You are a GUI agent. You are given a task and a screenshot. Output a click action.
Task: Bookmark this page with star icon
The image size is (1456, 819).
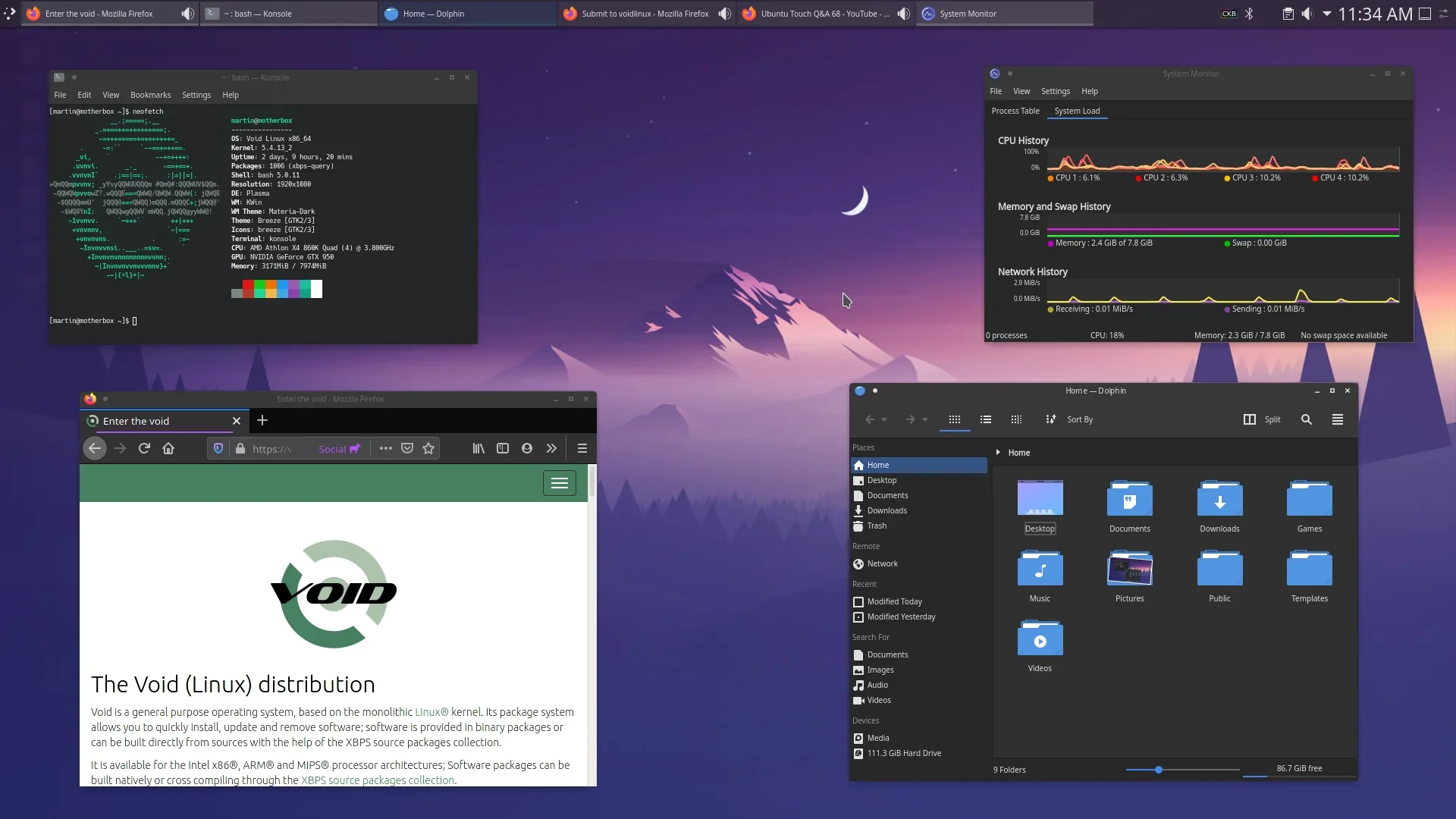click(x=428, y=448)
